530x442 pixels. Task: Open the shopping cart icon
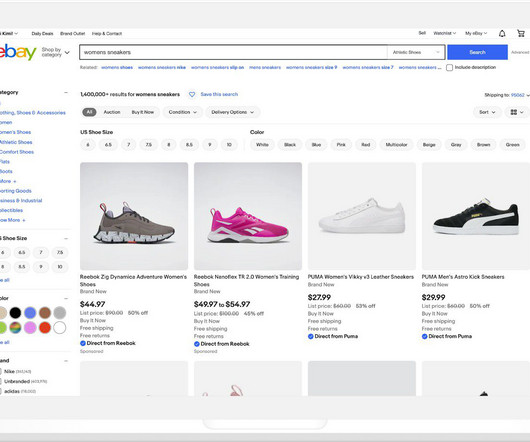click(x=521, y=33)
